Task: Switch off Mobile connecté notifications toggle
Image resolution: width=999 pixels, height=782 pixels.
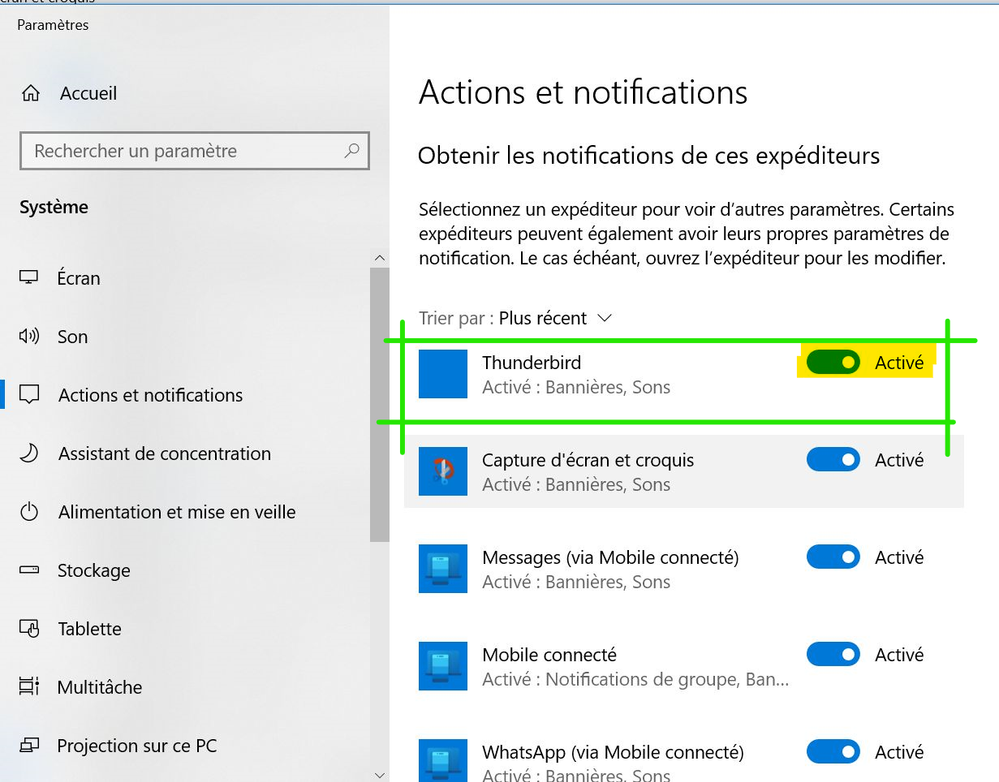Action: [x=833, y=655]
